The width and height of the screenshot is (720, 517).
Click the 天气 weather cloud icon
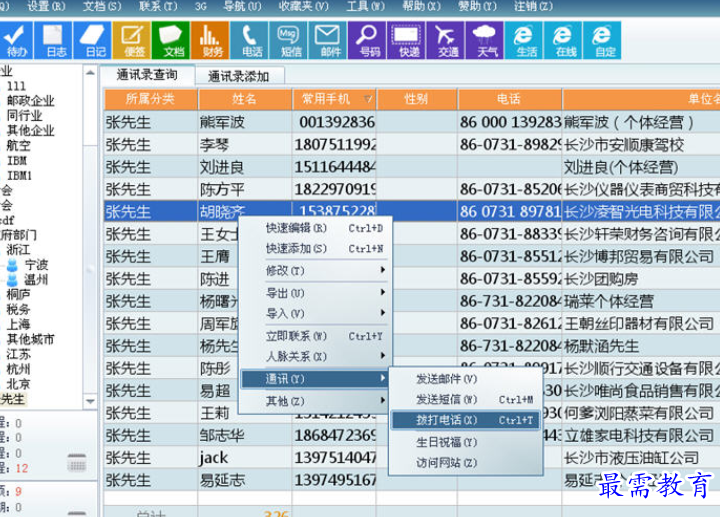(487, 40)
